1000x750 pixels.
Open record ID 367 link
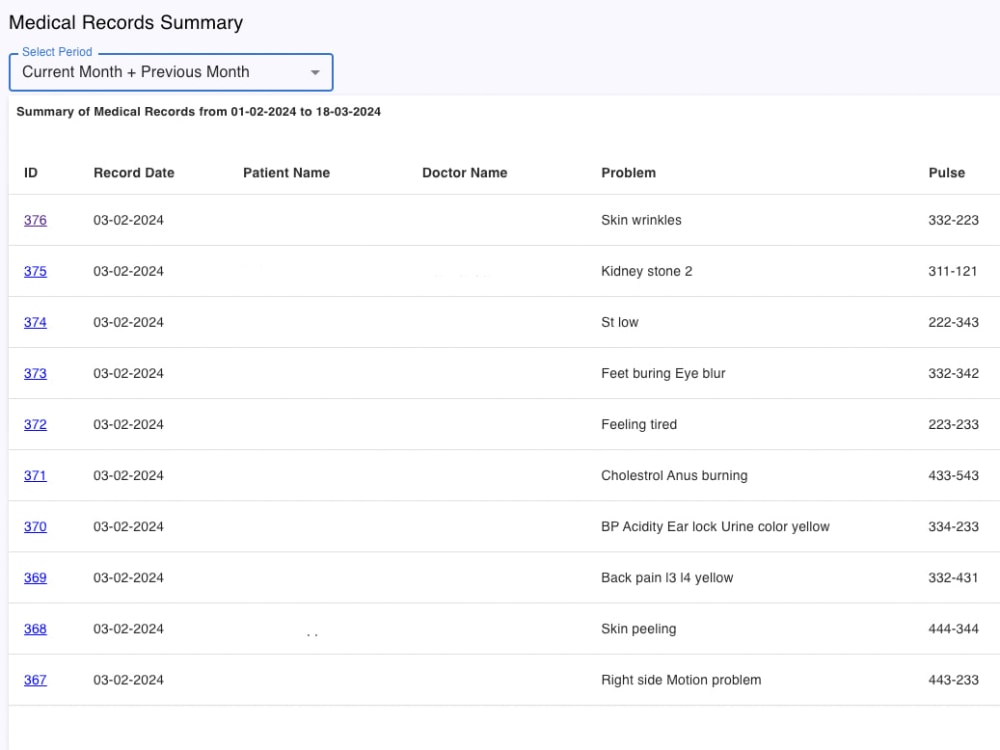pos(35,679)
